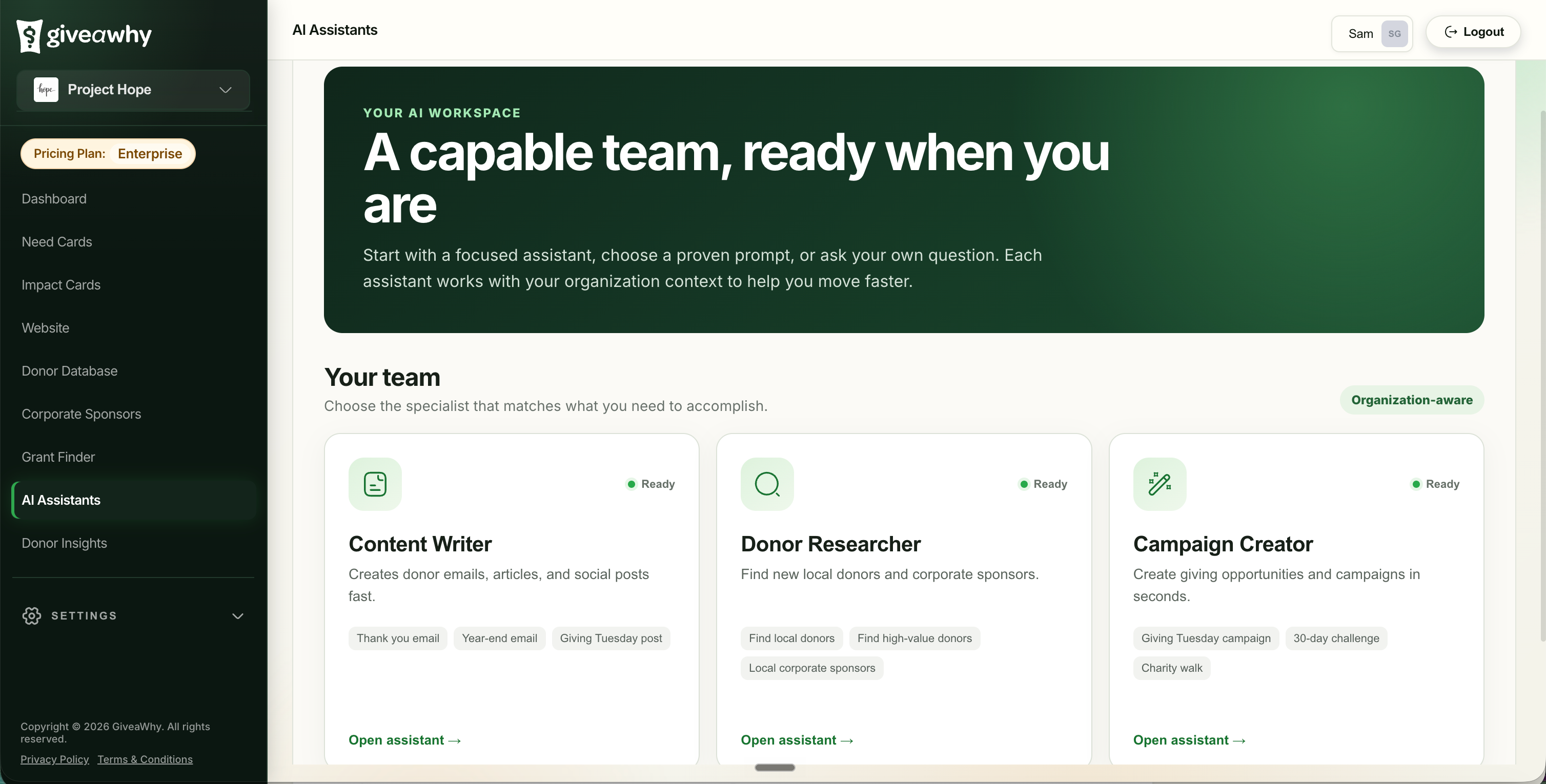Click the Your team heading

pos(382,377)
